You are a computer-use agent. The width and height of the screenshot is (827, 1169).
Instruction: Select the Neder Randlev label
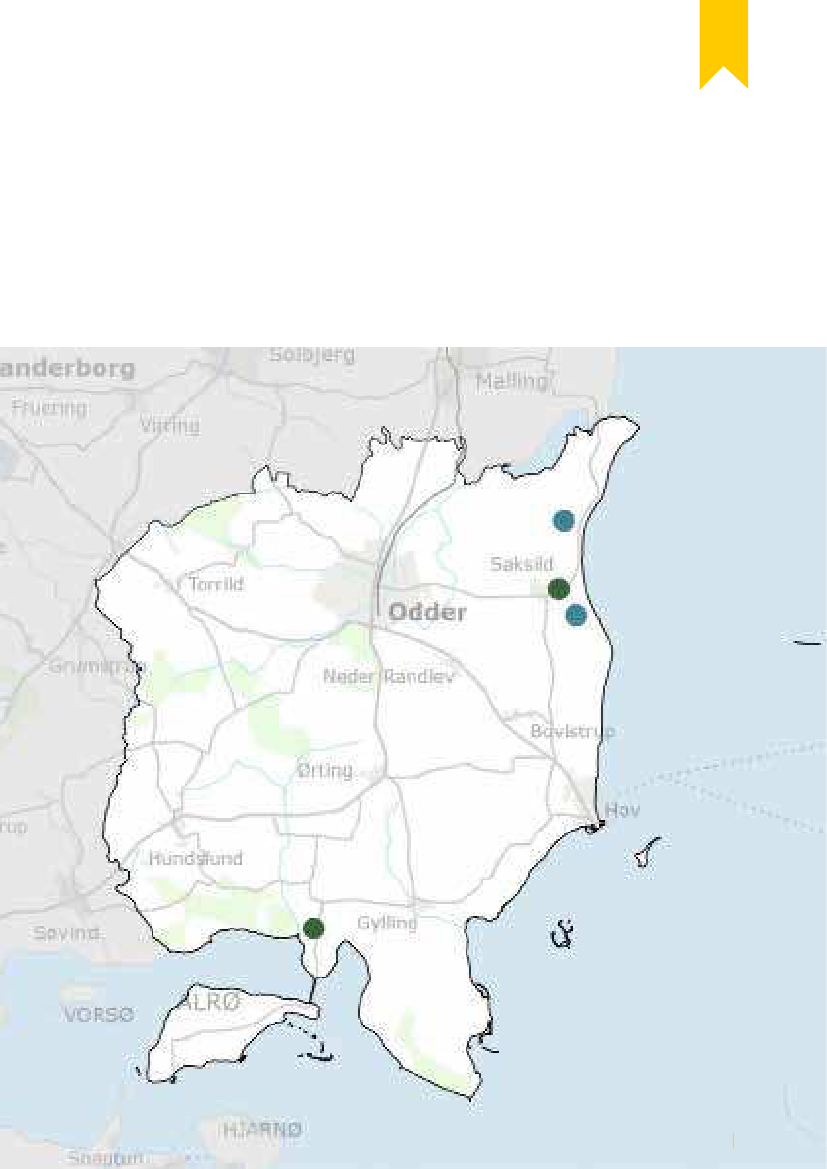click(x=389, y=677)
